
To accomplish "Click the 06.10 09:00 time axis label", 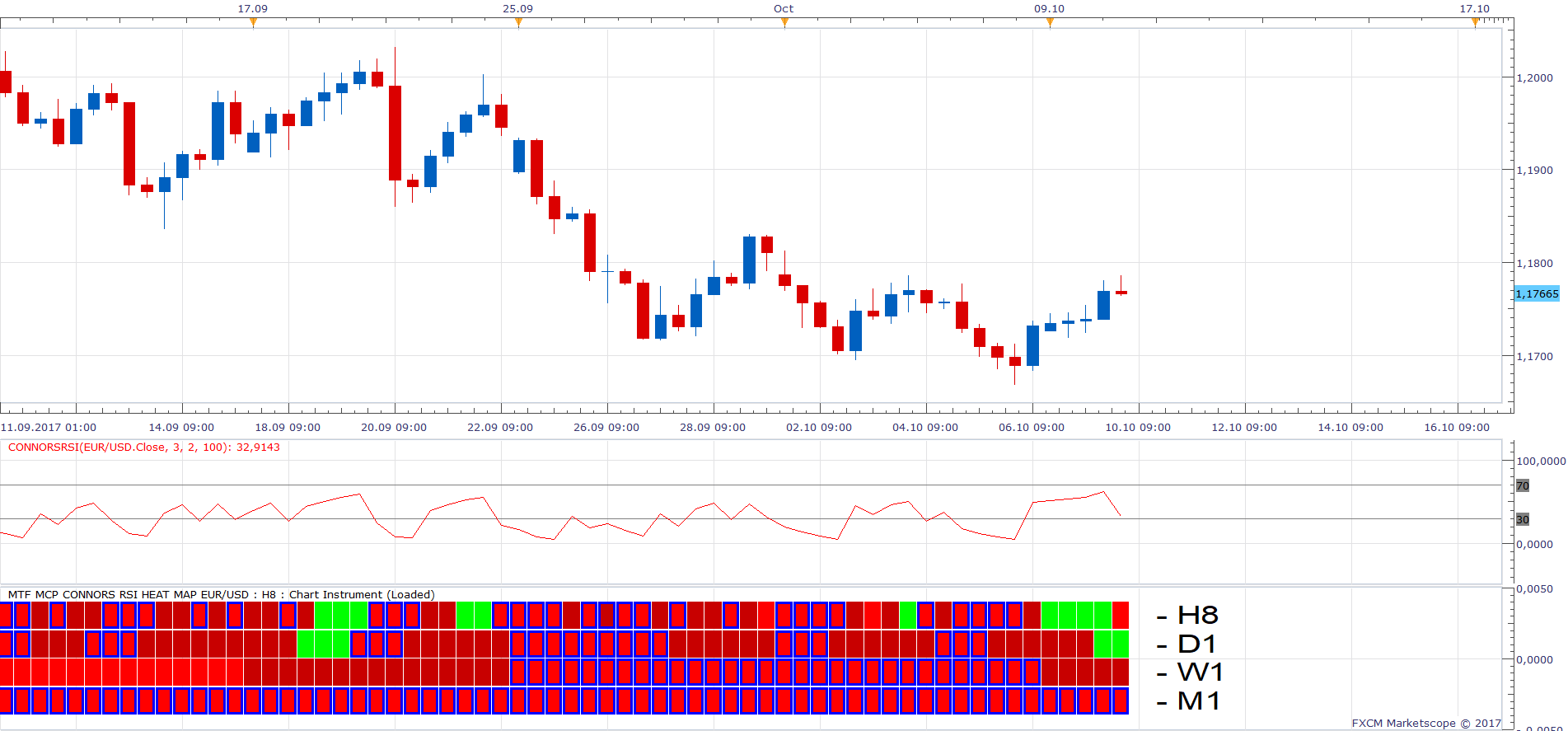I will point(1032,427).
